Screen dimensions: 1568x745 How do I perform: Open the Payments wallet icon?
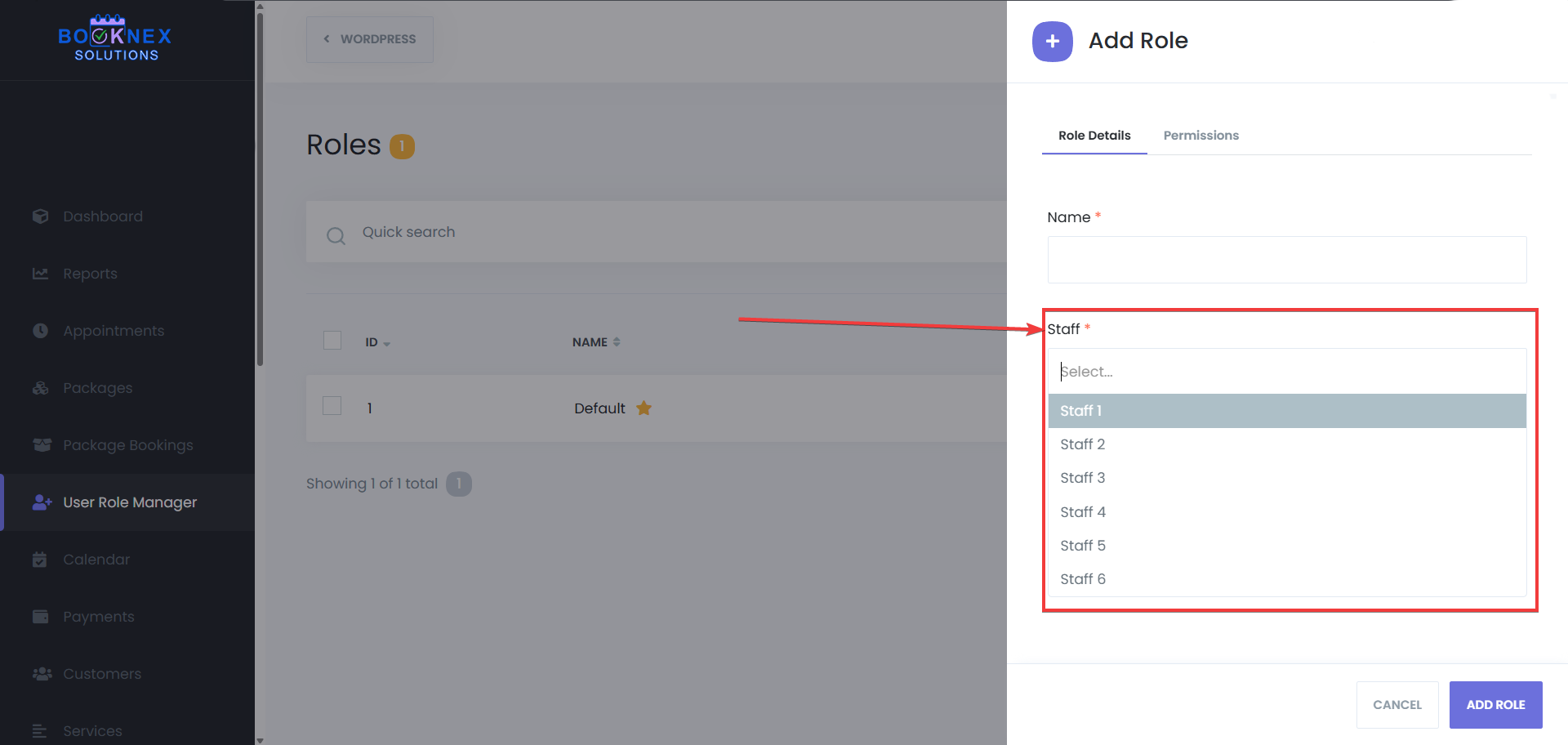[x=40, y=617]
